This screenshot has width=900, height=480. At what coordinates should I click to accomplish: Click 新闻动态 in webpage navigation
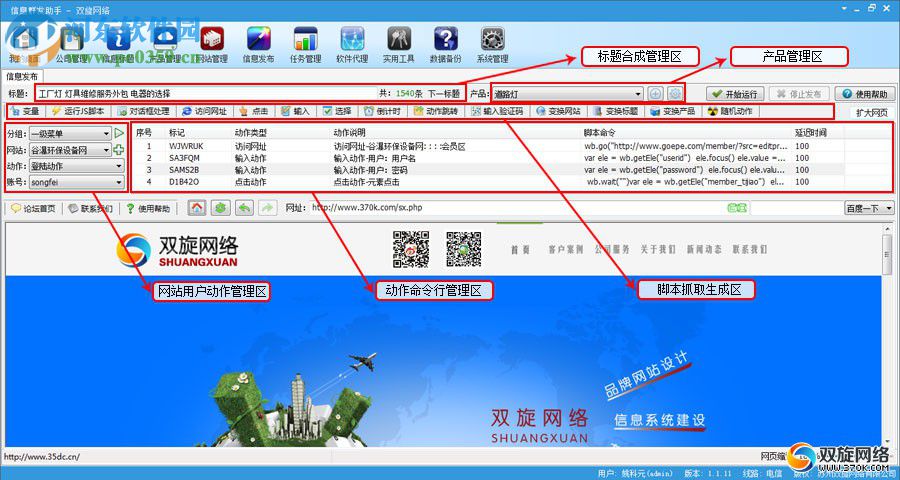pos(704,249)
